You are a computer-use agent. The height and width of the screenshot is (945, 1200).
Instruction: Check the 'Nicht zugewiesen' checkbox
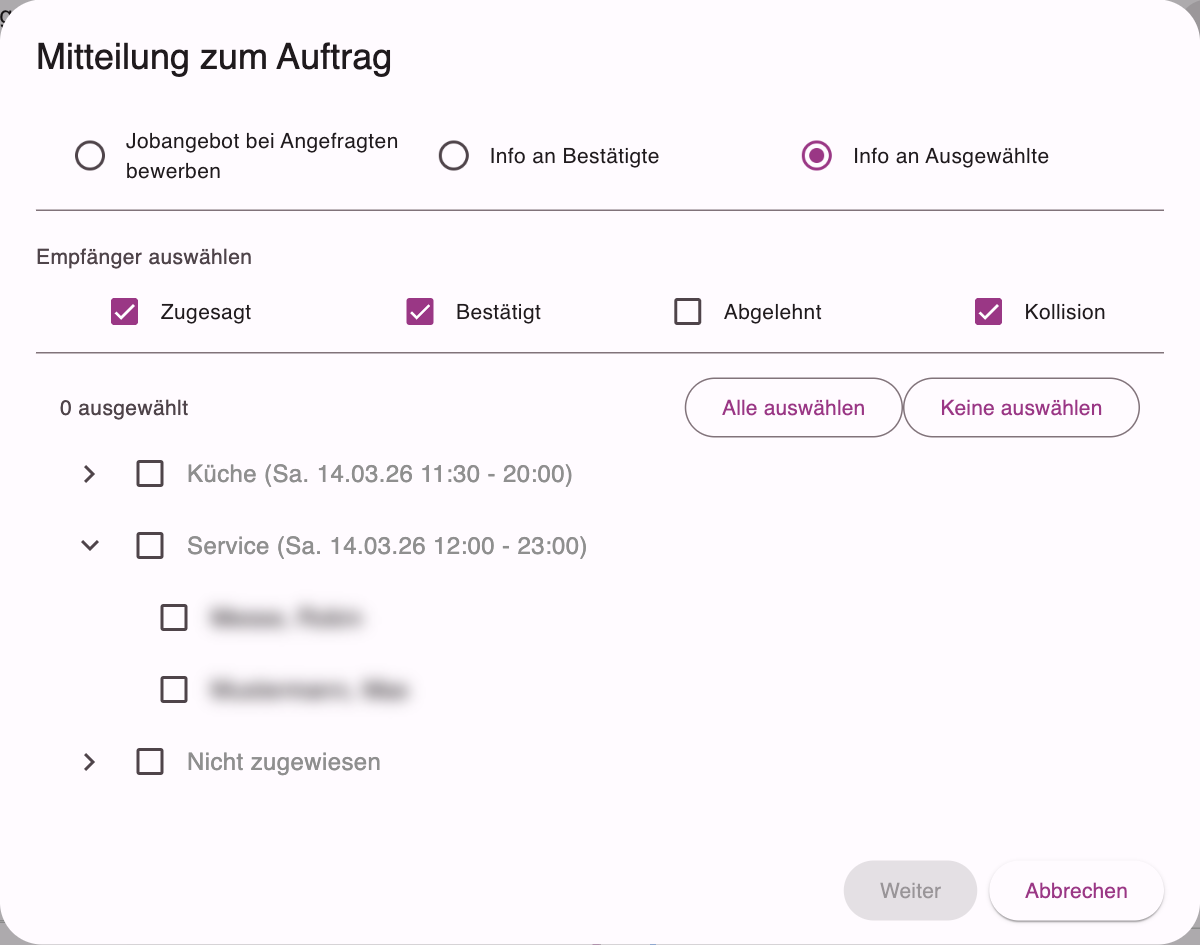pos(150,762)
